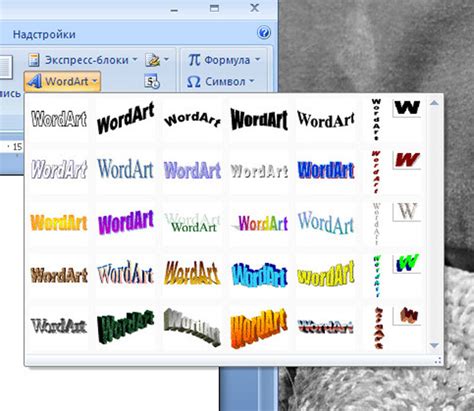Select the black serif wavy WordArt style
Viewport: 474px width, 411px height.
coord(326,120)
